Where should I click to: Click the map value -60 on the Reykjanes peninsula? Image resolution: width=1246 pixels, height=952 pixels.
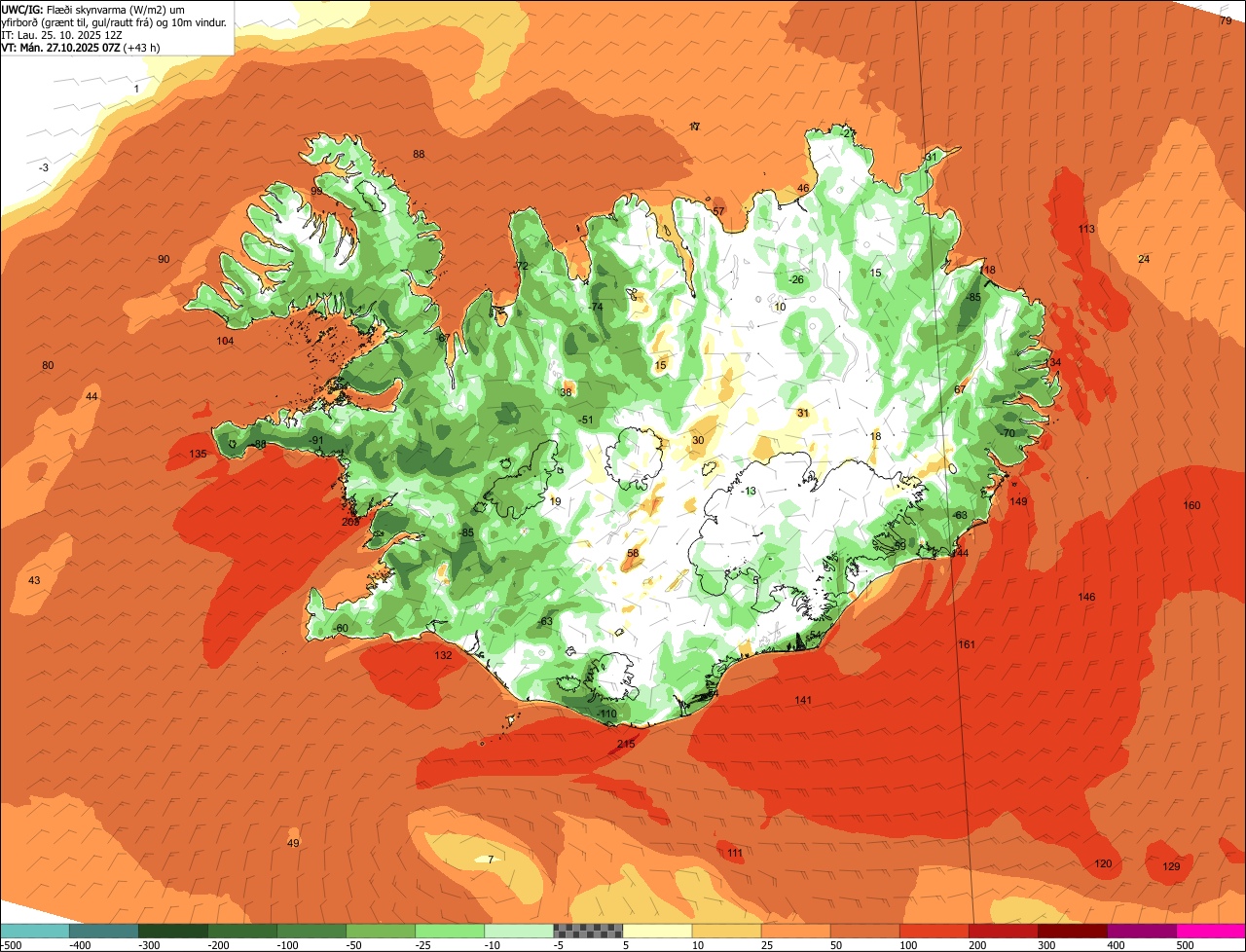tap(341, 629)
